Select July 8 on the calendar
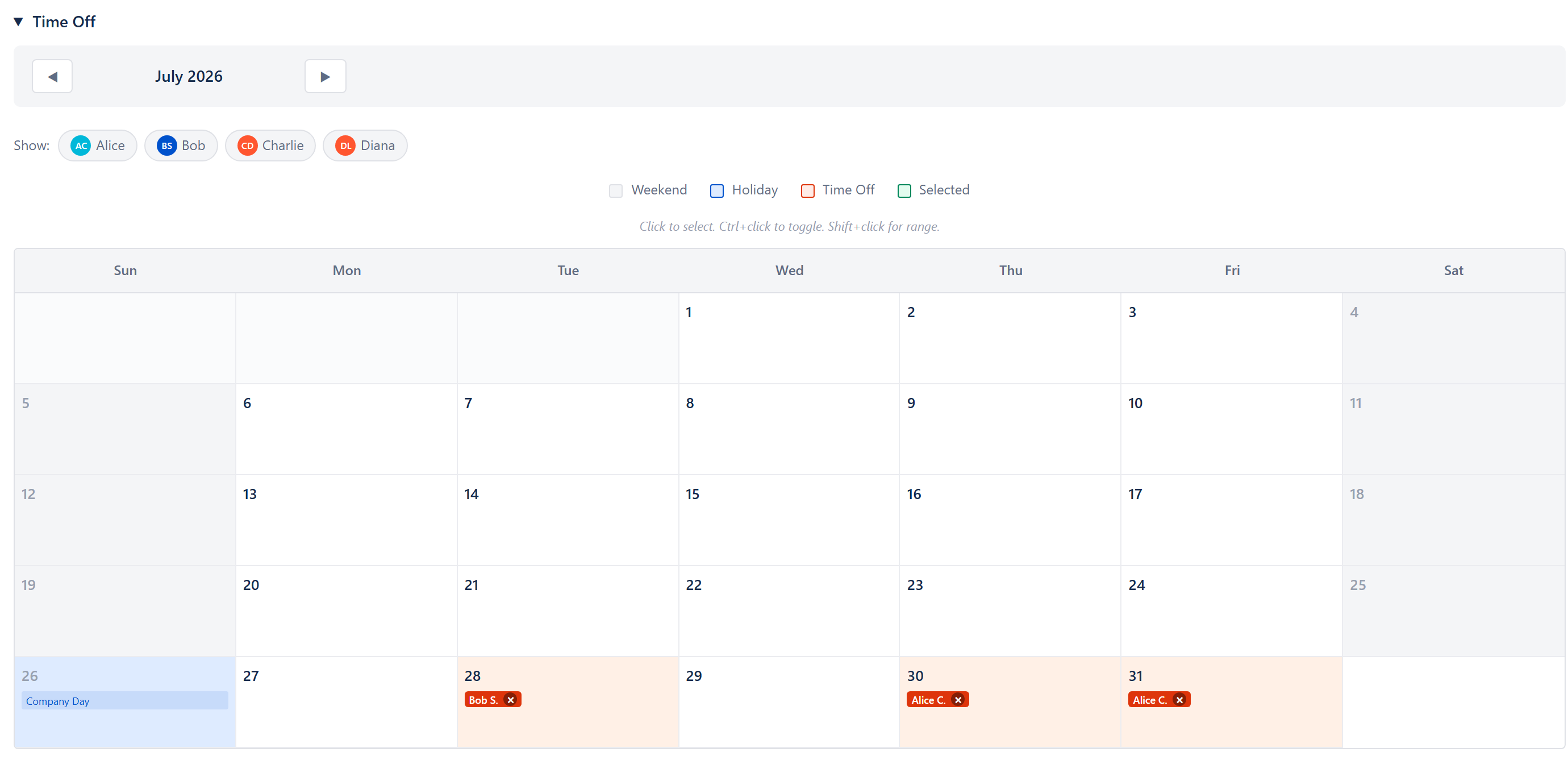 tap(789, 430)
